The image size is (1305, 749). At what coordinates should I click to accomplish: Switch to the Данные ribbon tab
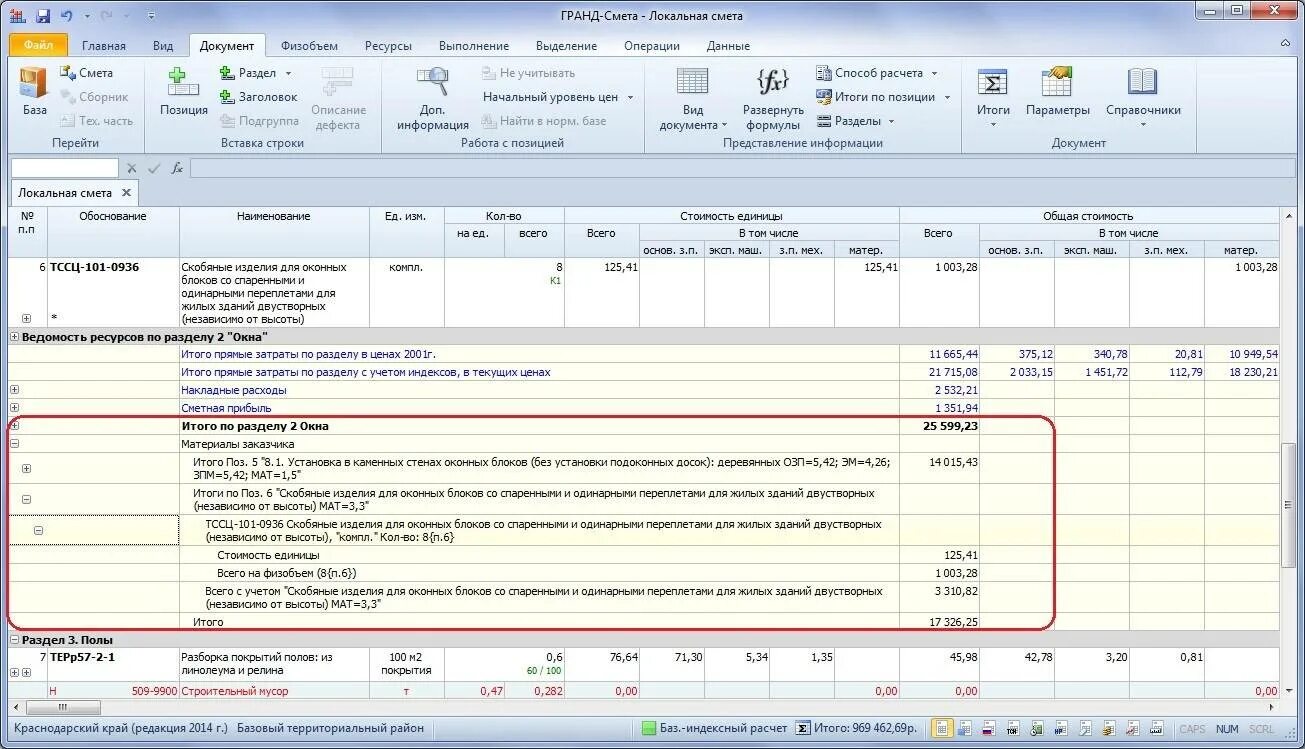pos(728,46)
